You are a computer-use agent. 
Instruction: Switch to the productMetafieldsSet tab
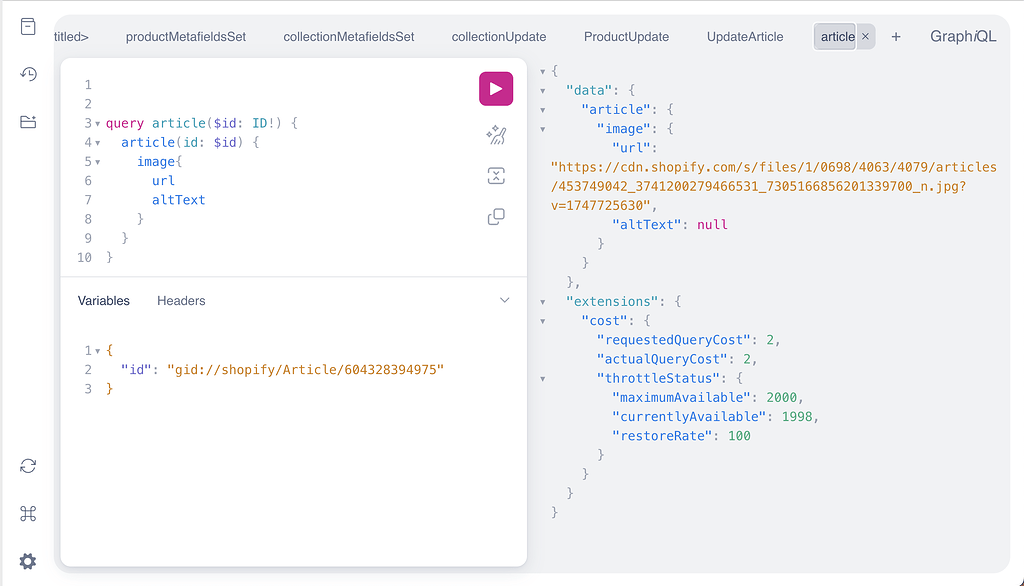pos(185,37)
